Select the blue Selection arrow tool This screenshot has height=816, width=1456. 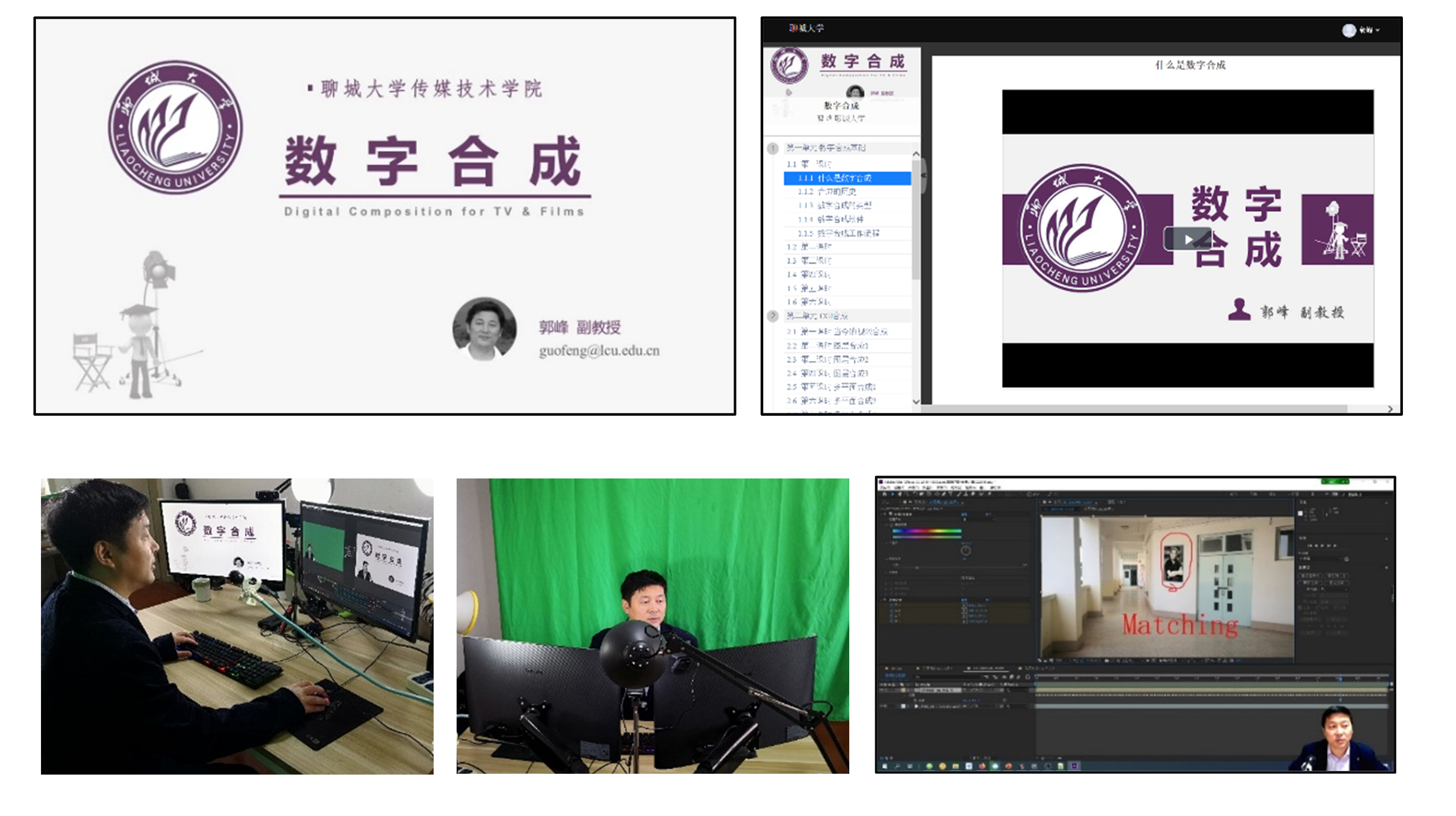pyautogui.click(x=894, y=494)
